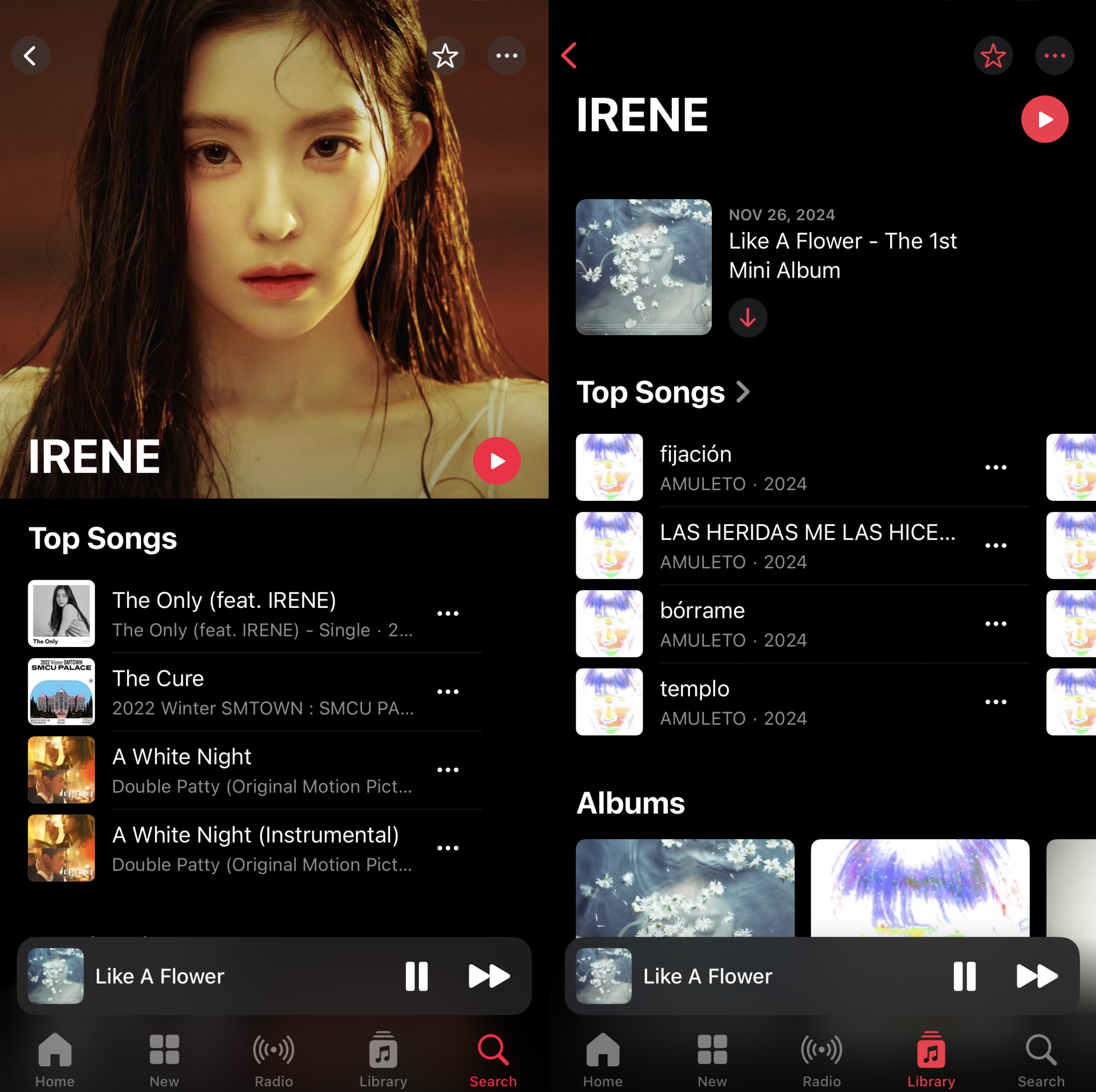
Task: Play IRENE from the right red play button
Action: tap(1044, 119)
